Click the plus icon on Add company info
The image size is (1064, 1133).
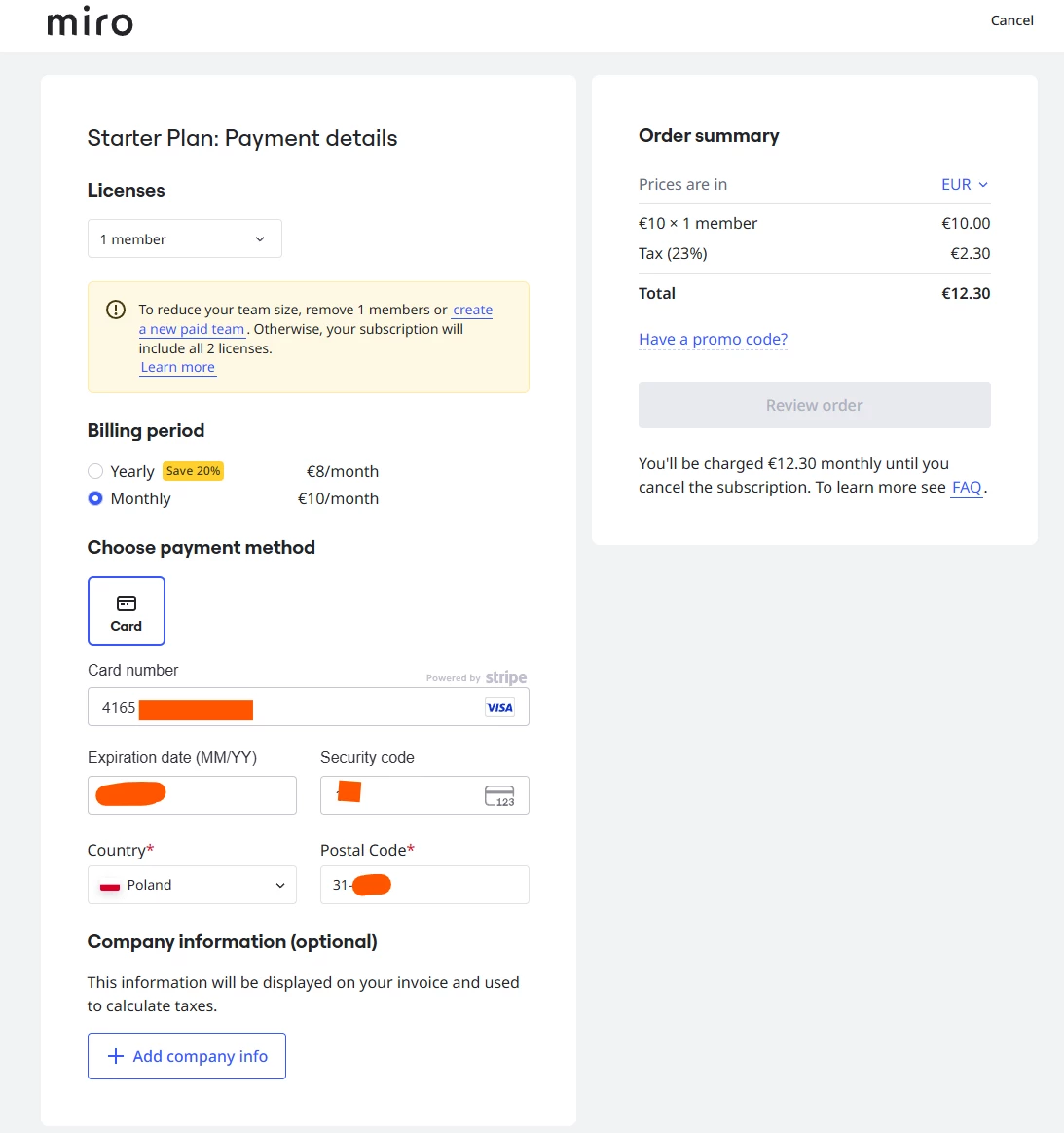click(x=116, y=1056)
